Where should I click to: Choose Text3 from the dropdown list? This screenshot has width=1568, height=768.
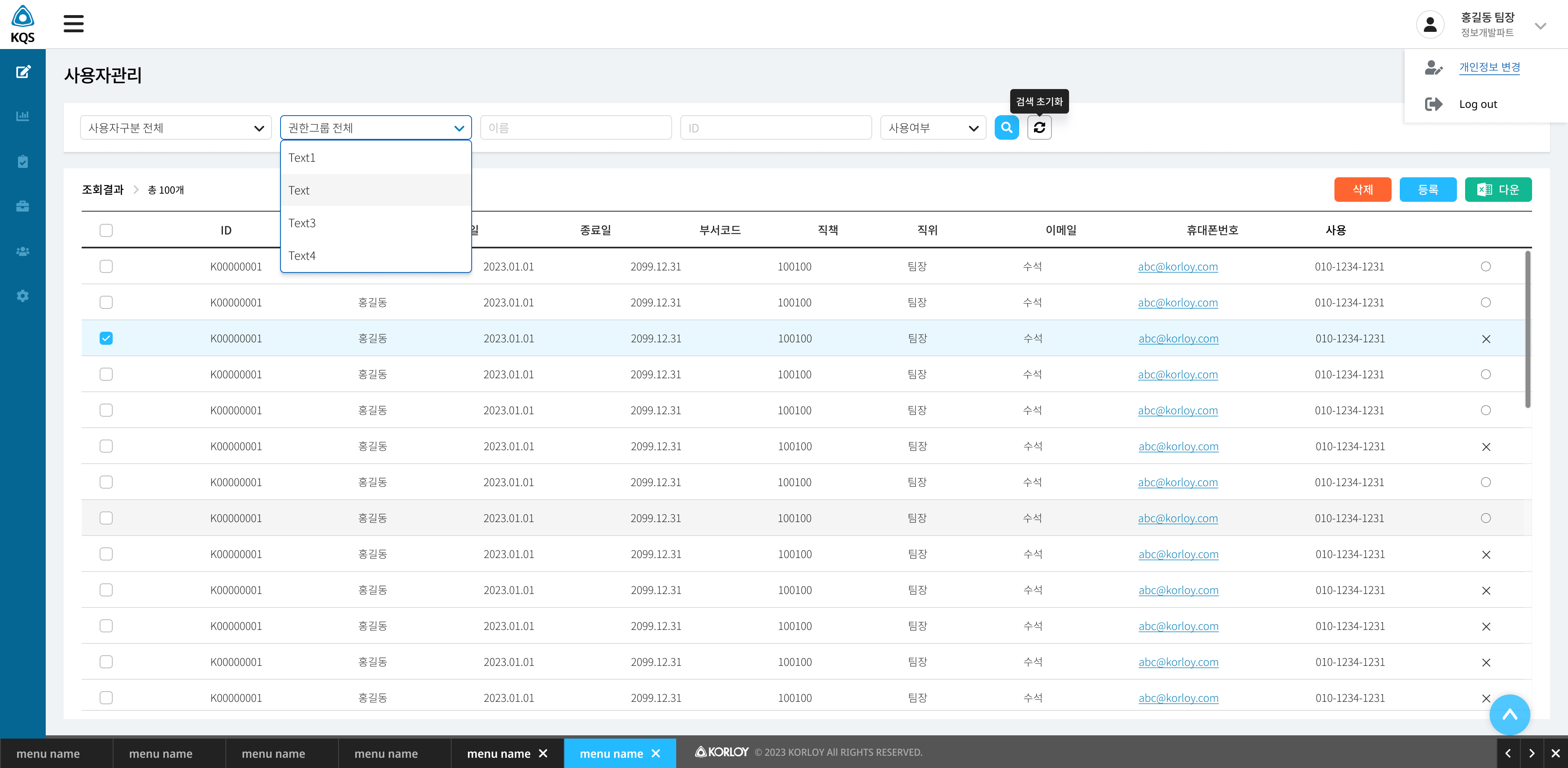[x=376, y=223]
